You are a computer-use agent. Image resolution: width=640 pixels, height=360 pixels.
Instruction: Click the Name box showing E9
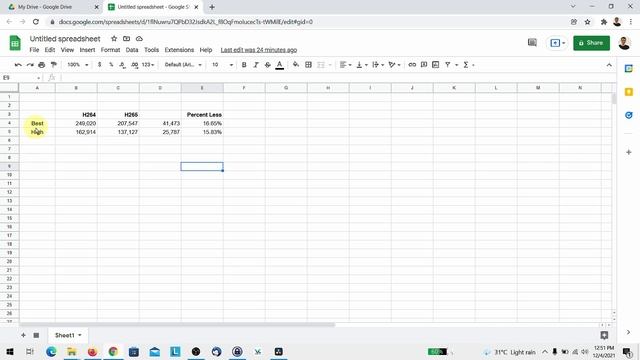point(21,78)
